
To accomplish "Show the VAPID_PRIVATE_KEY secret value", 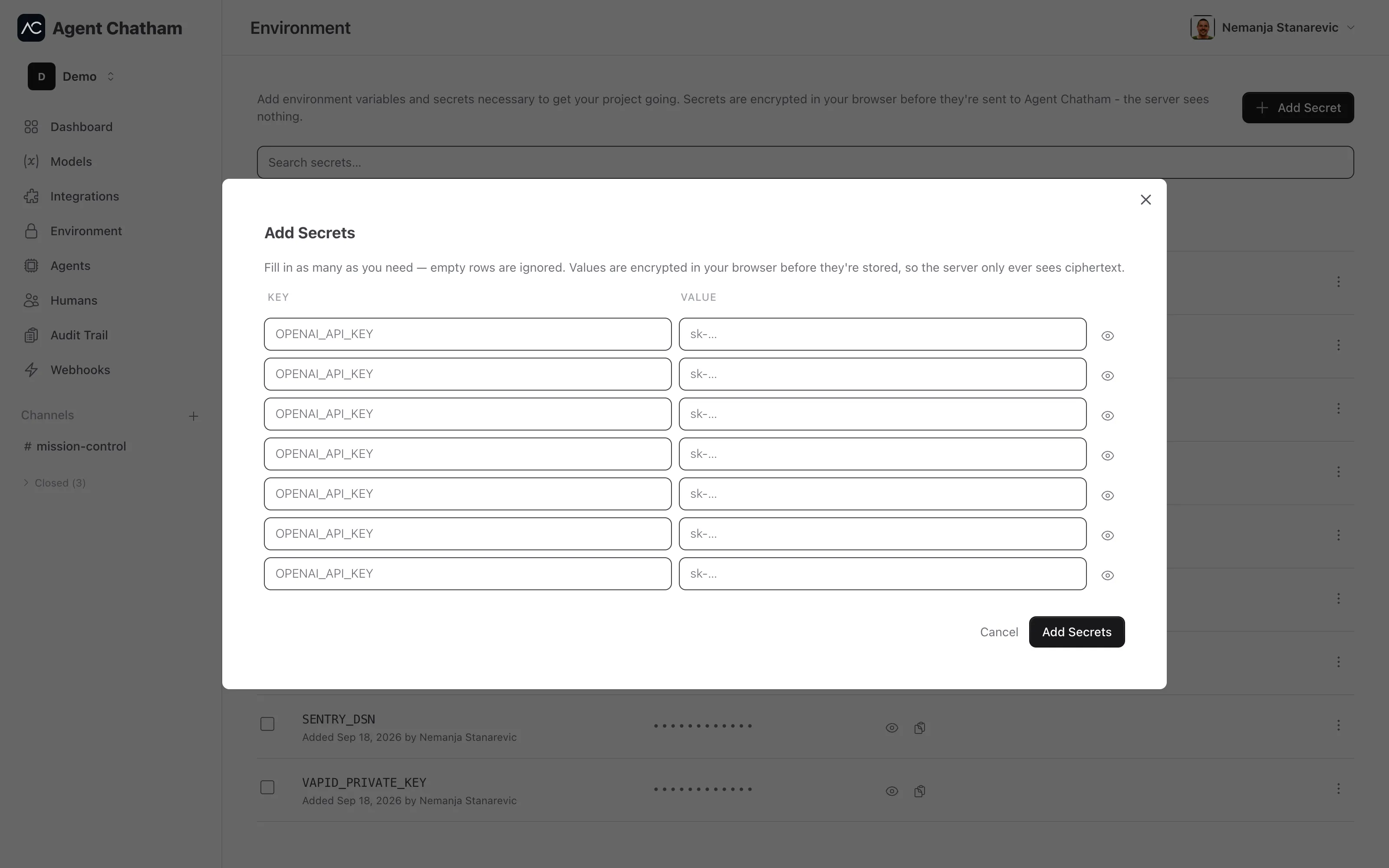I will pos(892,791).
